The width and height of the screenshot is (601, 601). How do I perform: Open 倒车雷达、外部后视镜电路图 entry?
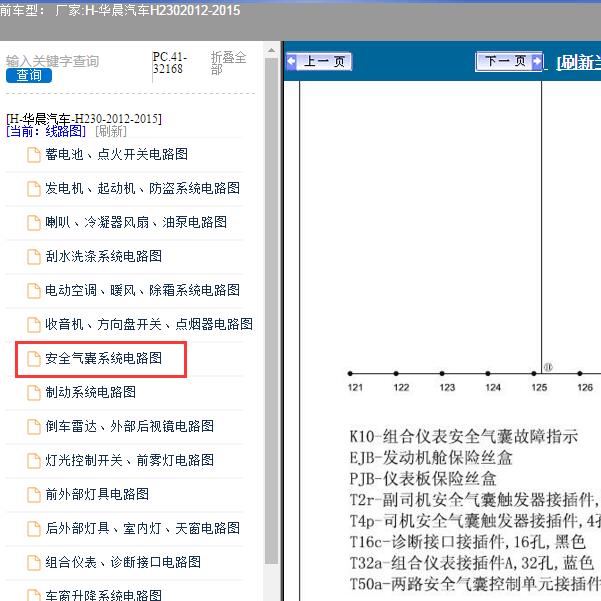[x=129, y=426]
